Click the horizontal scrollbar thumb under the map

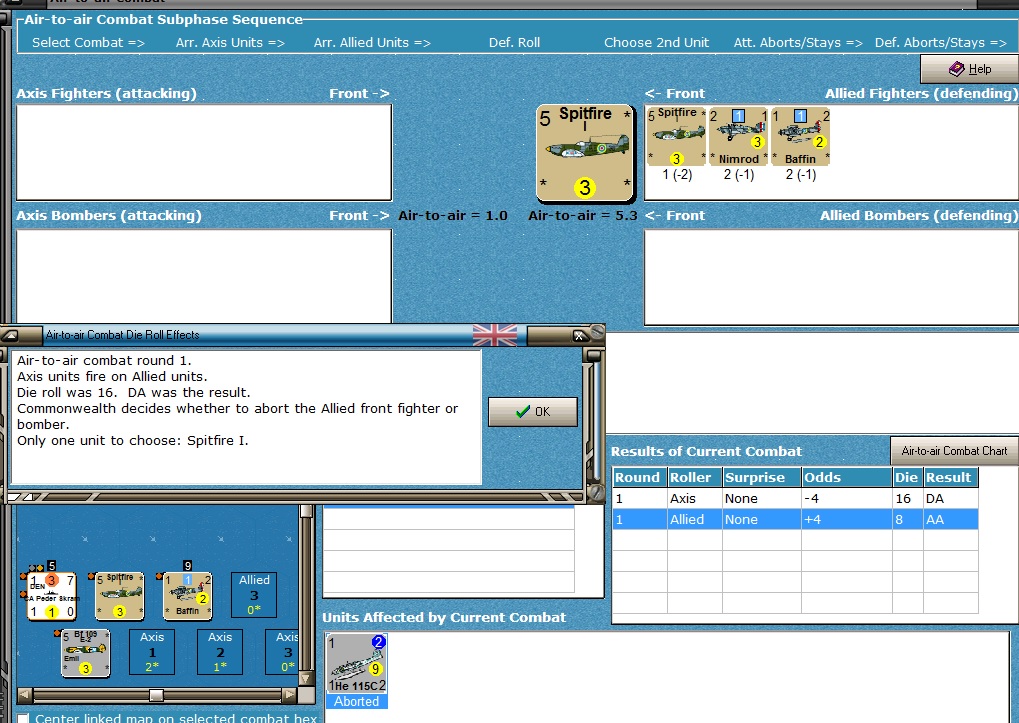pos(156,695)
